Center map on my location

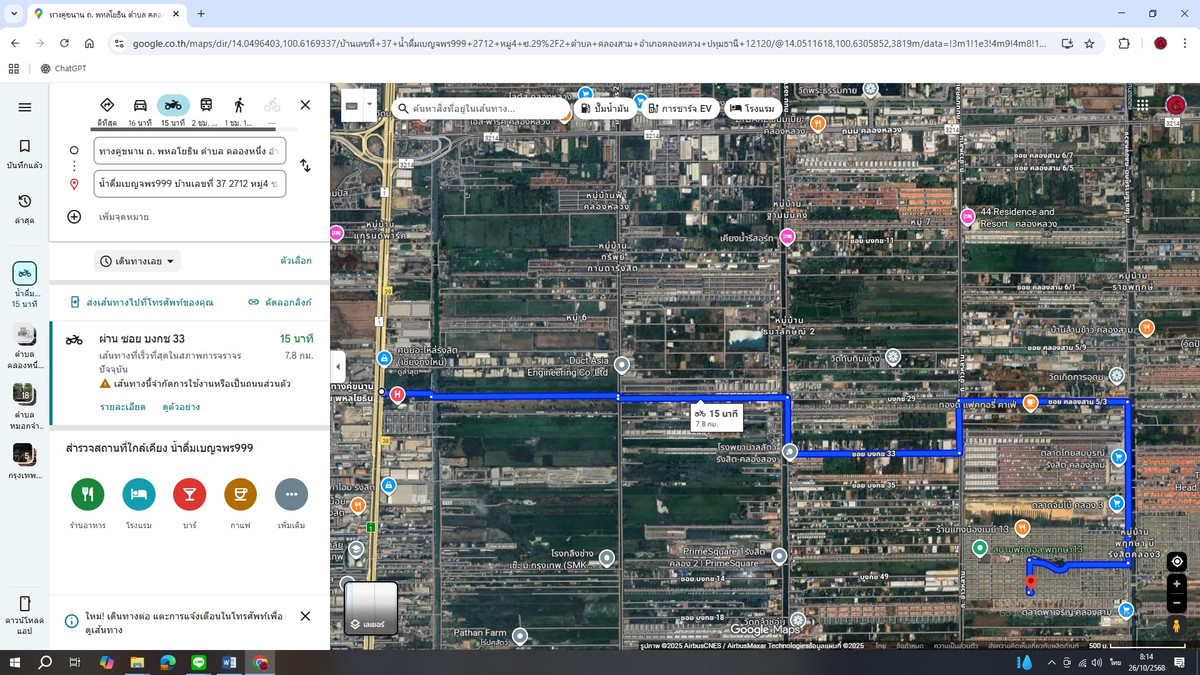coord(1177,561)
